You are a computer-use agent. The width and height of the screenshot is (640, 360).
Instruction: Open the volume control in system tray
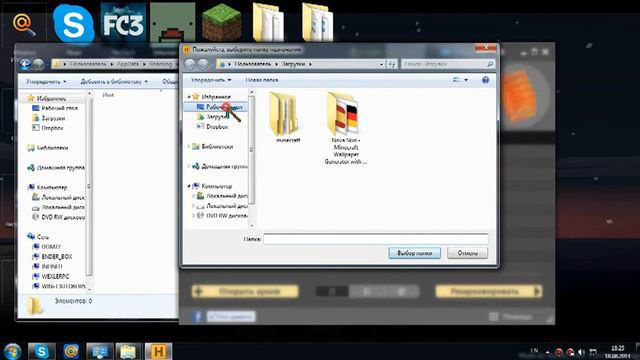coord(582,352)
